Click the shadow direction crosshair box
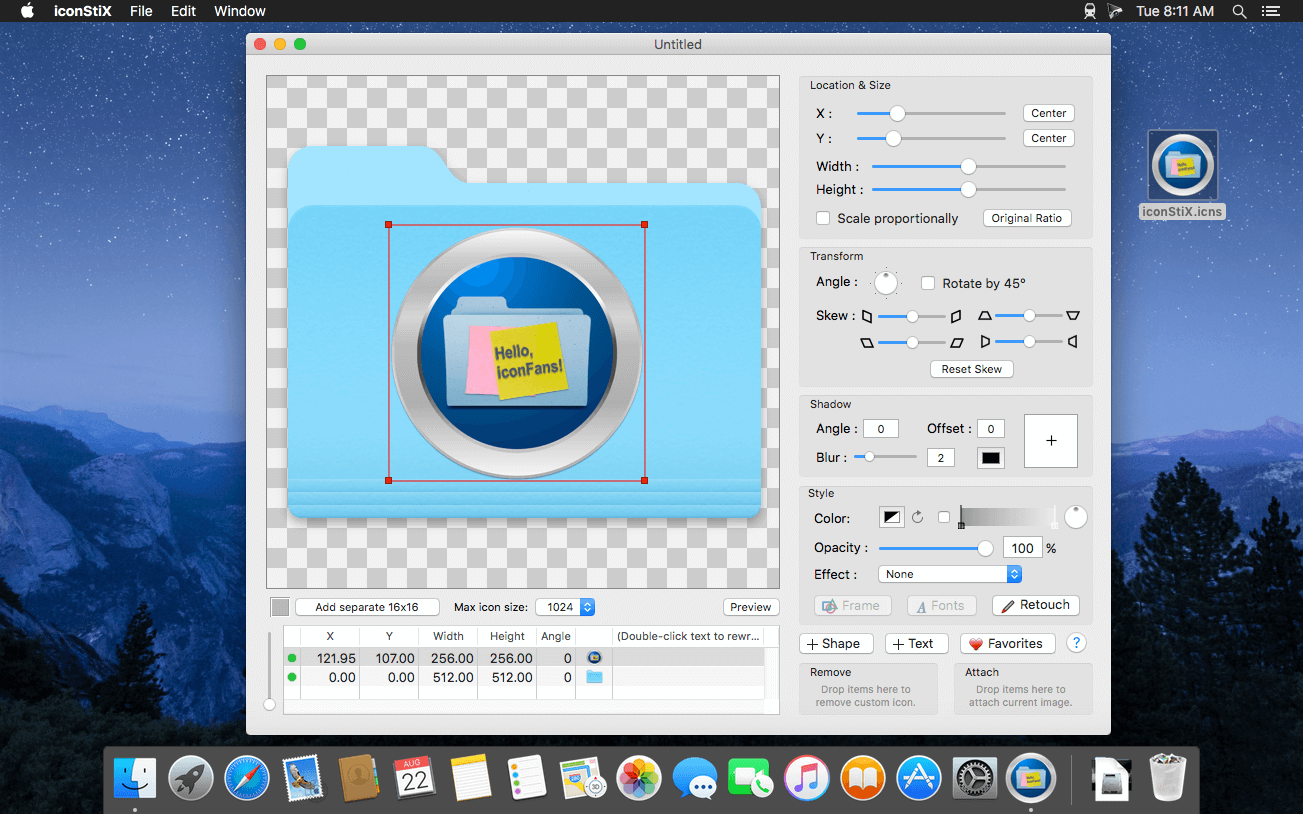The width and height of the screenshot is (1303, 814). point(1050,441)
